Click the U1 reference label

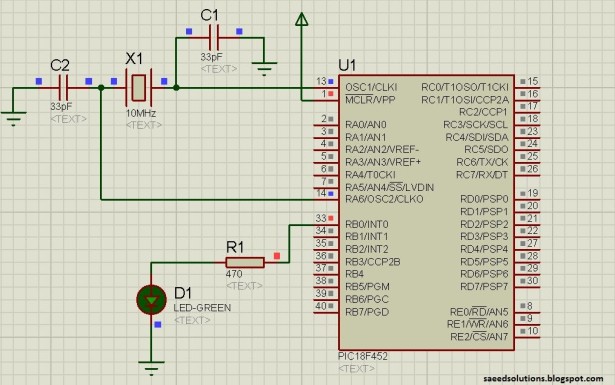click(x=348, y=65)
